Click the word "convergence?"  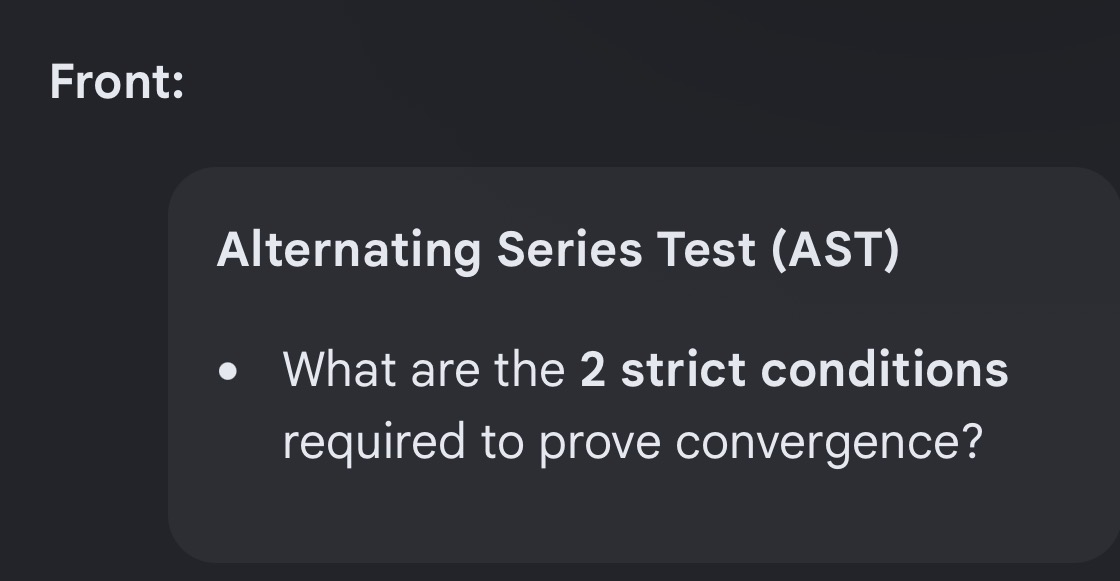(829, 443)
